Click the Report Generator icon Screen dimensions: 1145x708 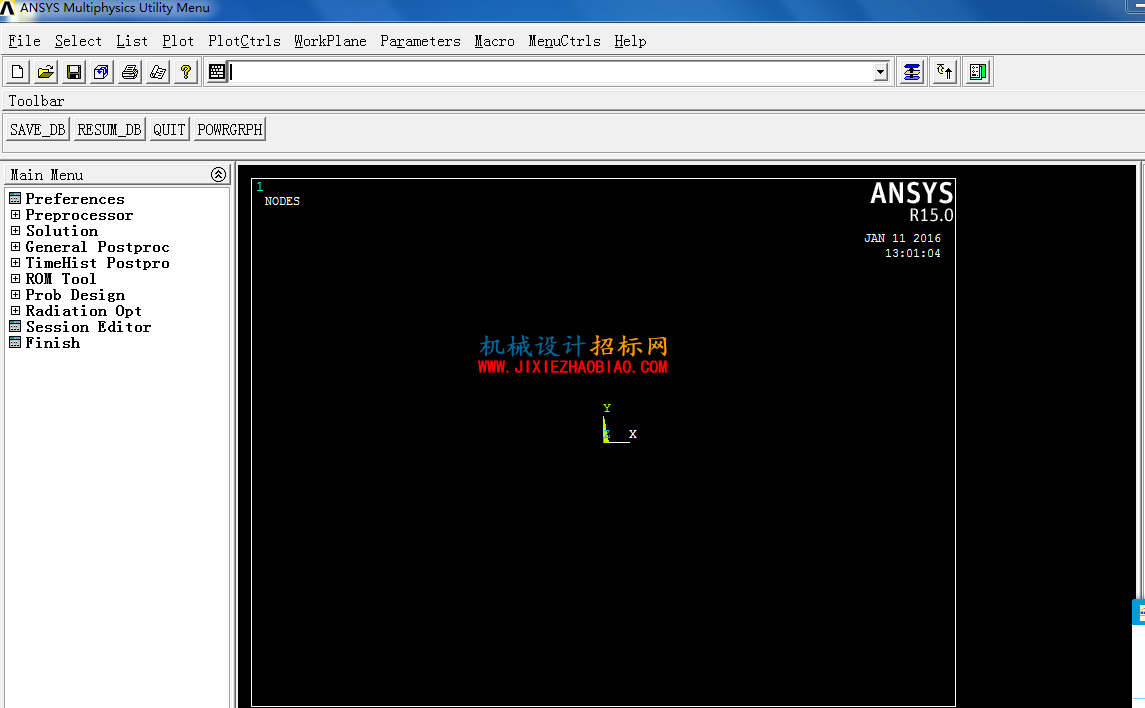(158, 72)
